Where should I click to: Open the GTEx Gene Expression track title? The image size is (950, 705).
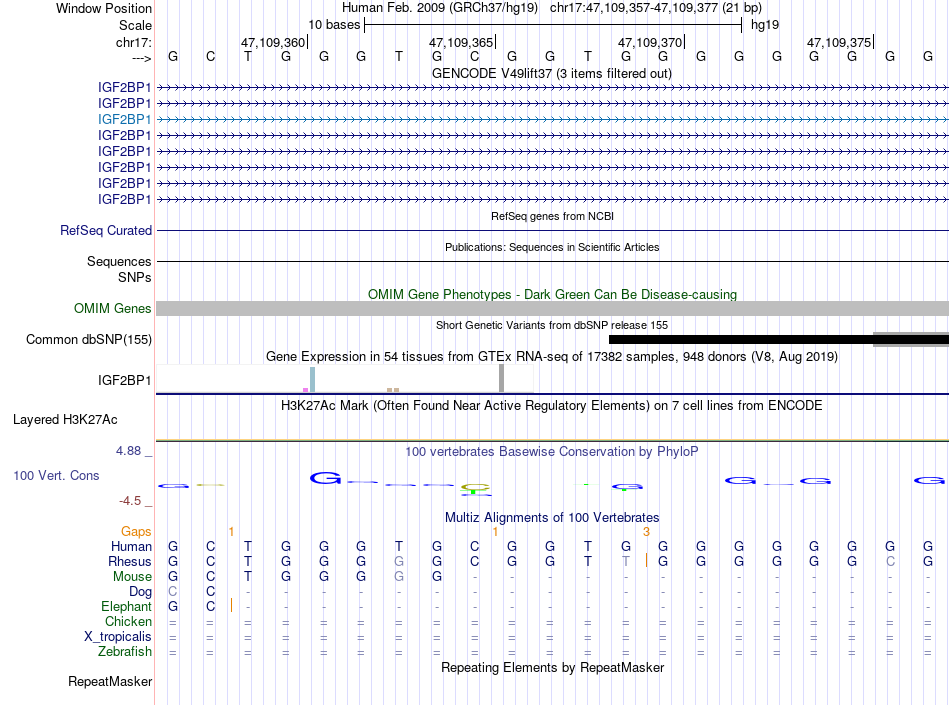click(x=551, y=356)
